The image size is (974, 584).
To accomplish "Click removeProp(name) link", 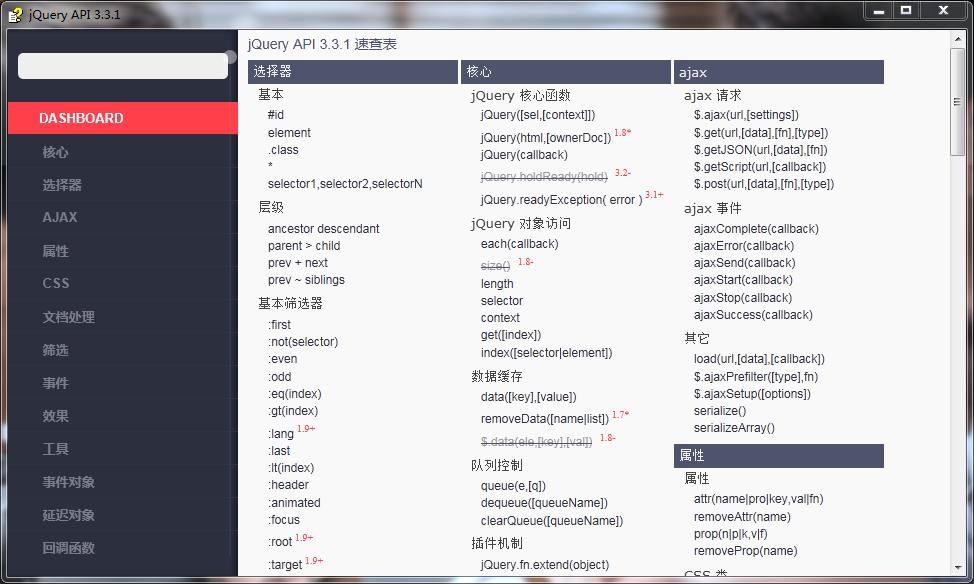I will pyautogui.click(x=745, y=550).
